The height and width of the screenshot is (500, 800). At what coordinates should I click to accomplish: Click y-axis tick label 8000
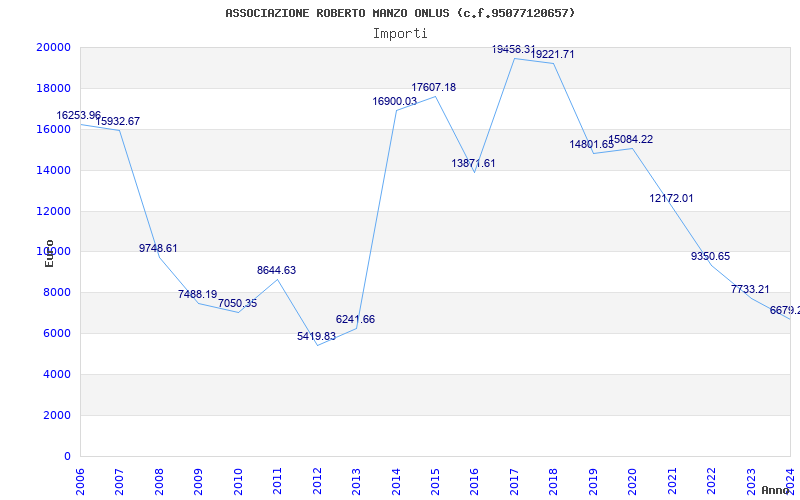point(56,293)
